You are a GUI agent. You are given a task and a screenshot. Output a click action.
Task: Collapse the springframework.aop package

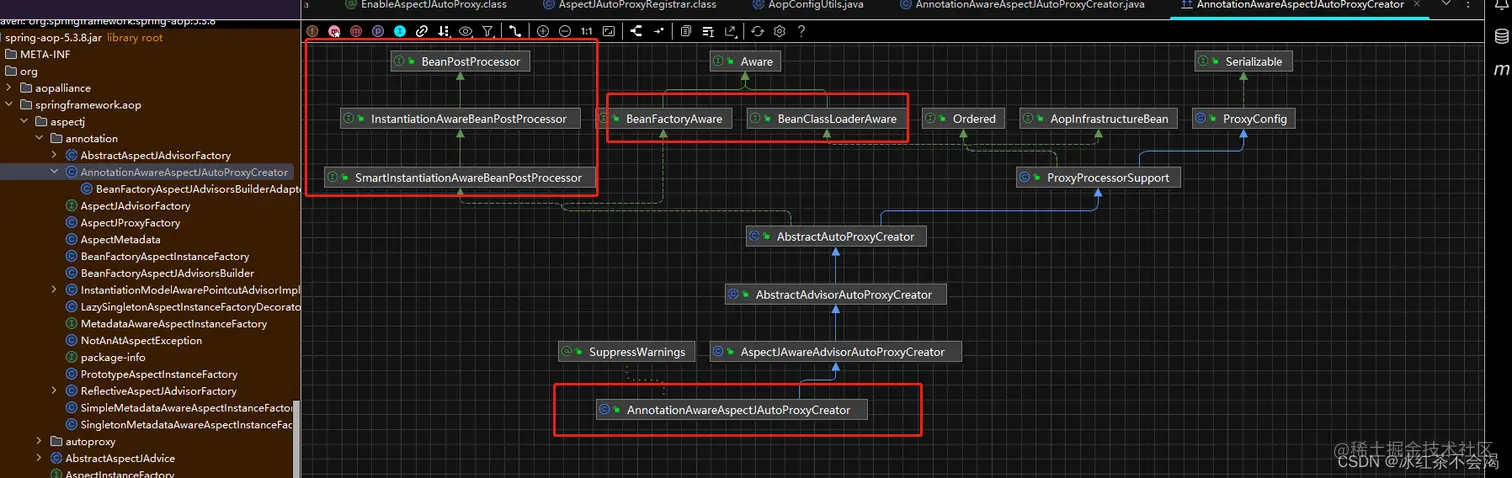tap(9, 105)
